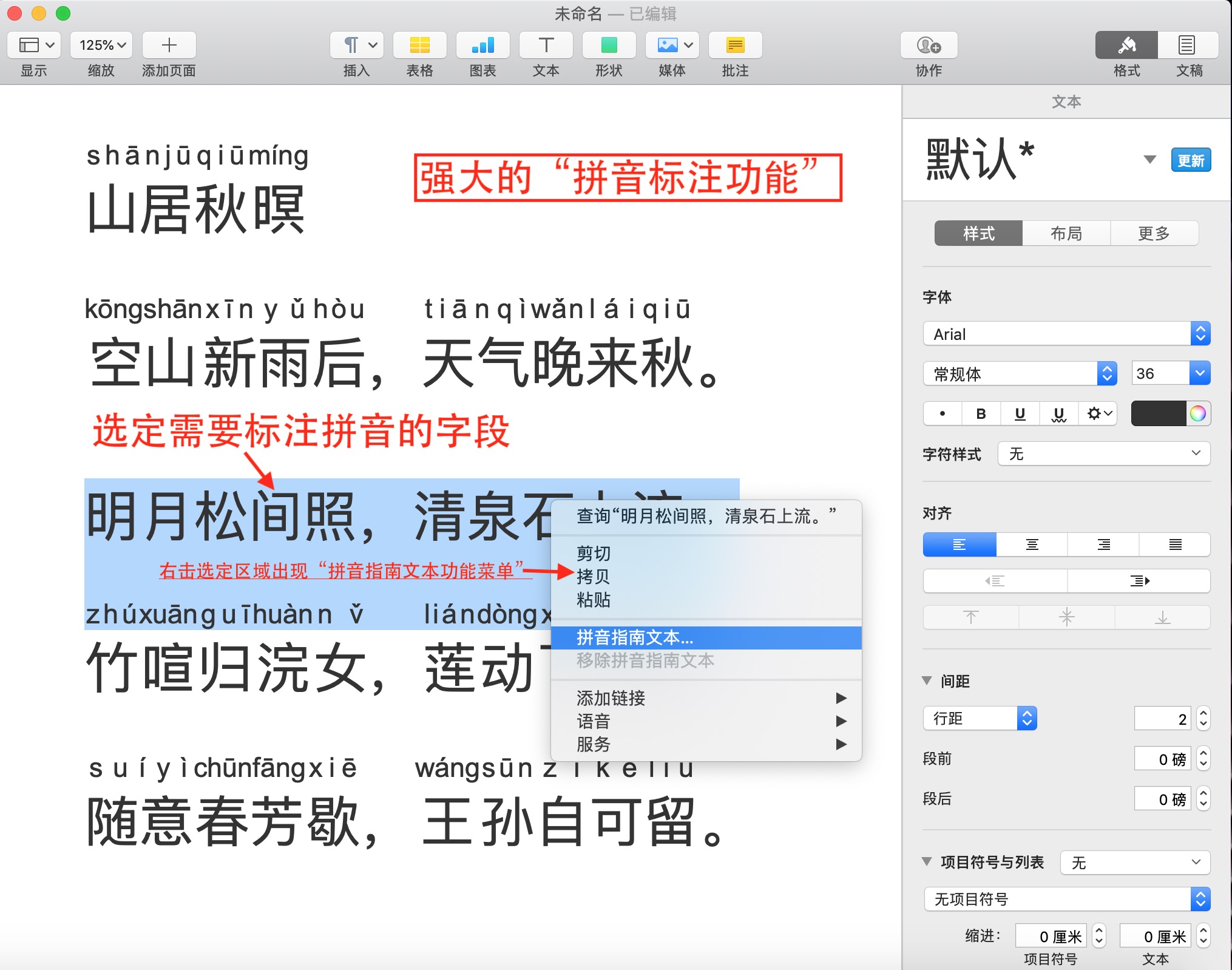Toggle underline text style

tap(1020, 414)
